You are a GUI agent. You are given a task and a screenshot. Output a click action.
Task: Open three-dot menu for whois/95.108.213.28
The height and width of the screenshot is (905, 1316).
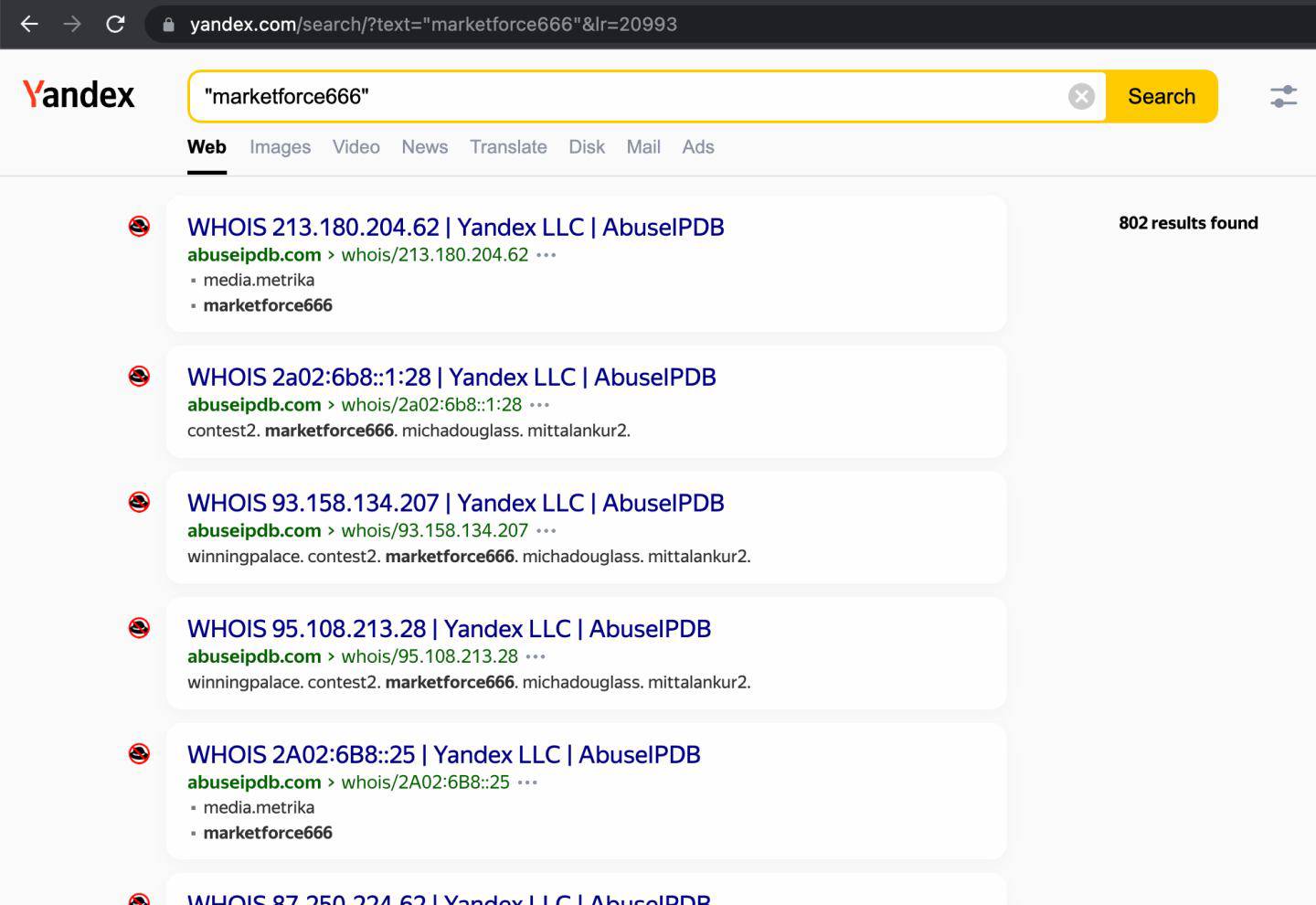[536, 656]
